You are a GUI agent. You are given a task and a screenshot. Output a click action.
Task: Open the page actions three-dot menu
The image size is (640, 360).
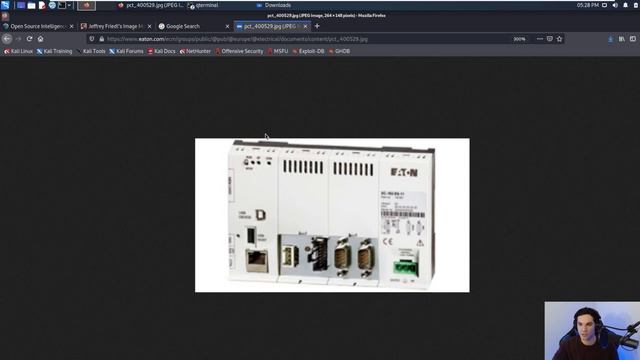click(540, 39)
